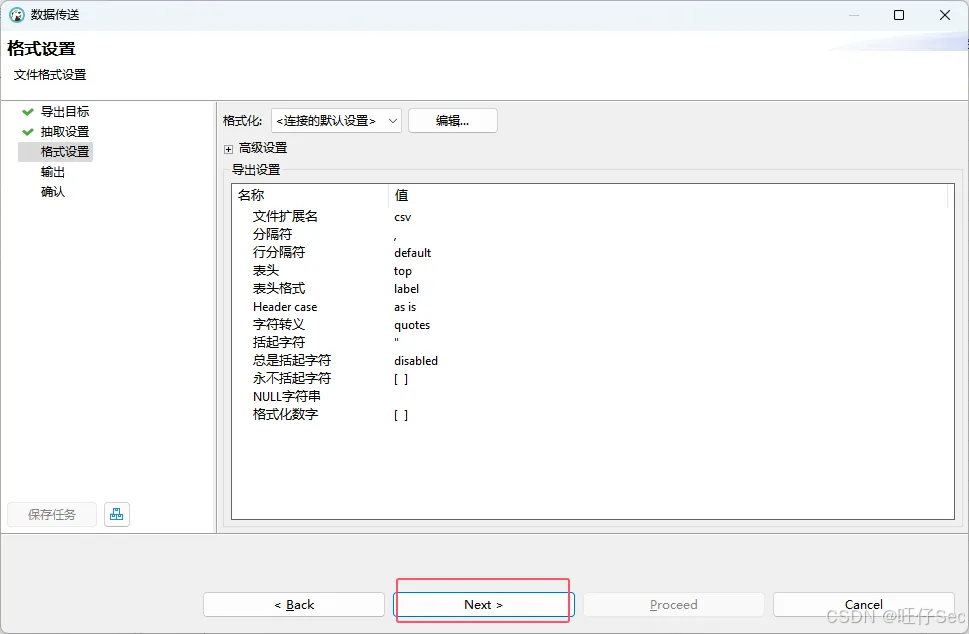Click the 括起字符 quote mark value

(x=396, y=342)
